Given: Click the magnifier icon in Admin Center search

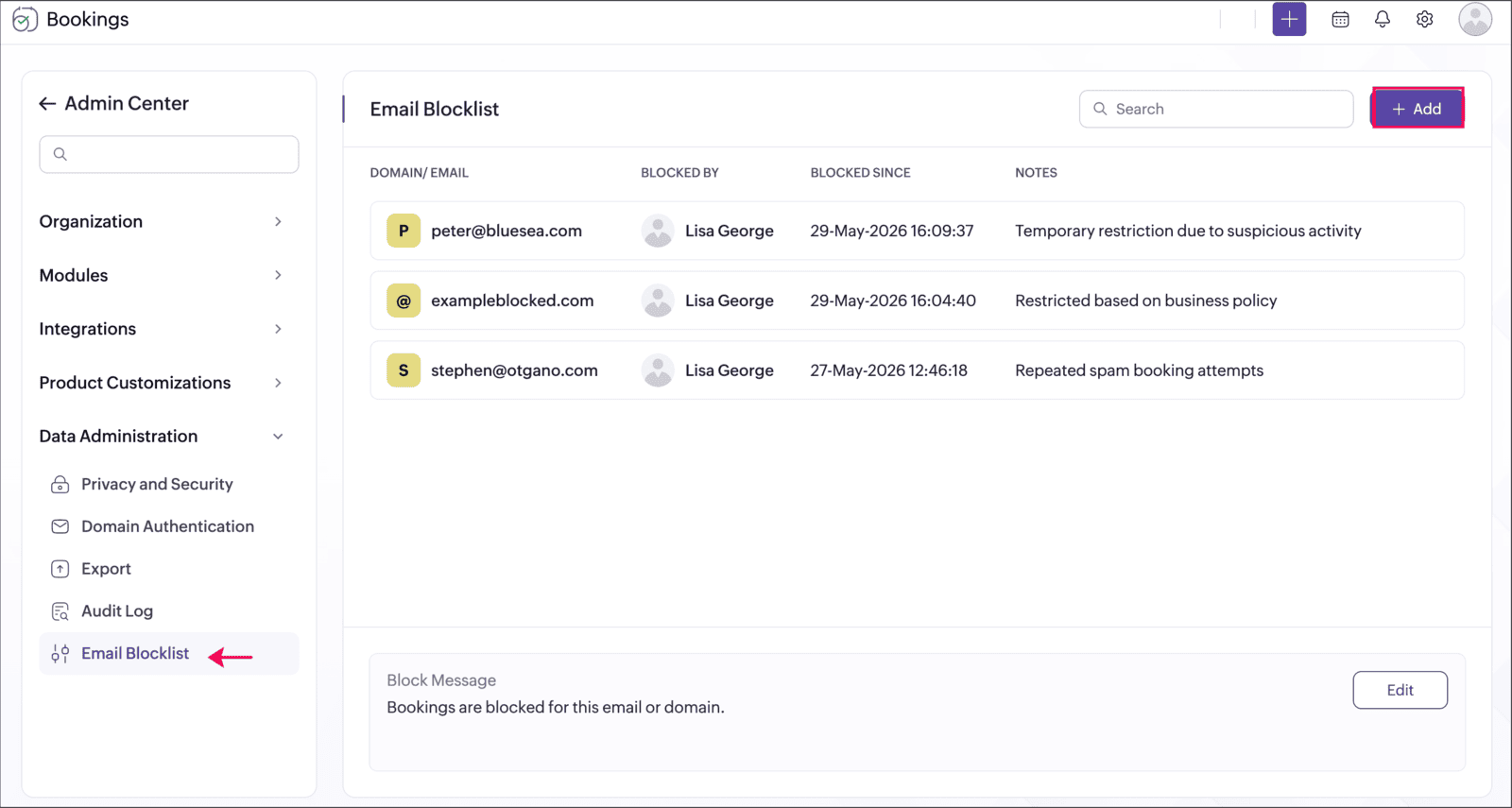Looking at the screenshot, I should (60, 154).
